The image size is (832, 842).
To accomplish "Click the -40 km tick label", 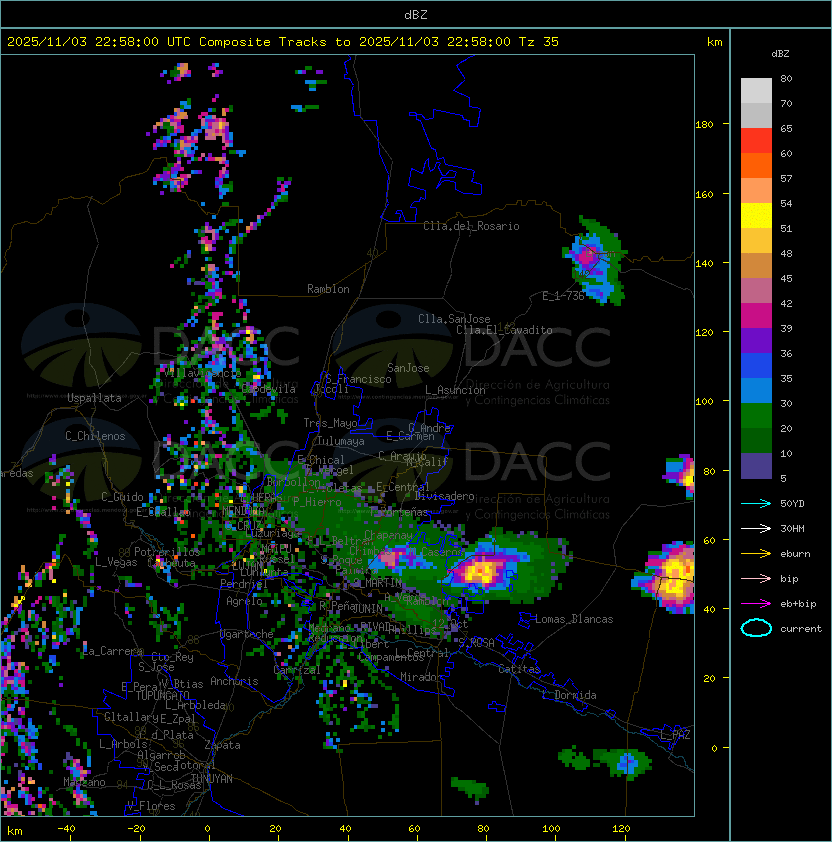I will (x=67, y=829).
